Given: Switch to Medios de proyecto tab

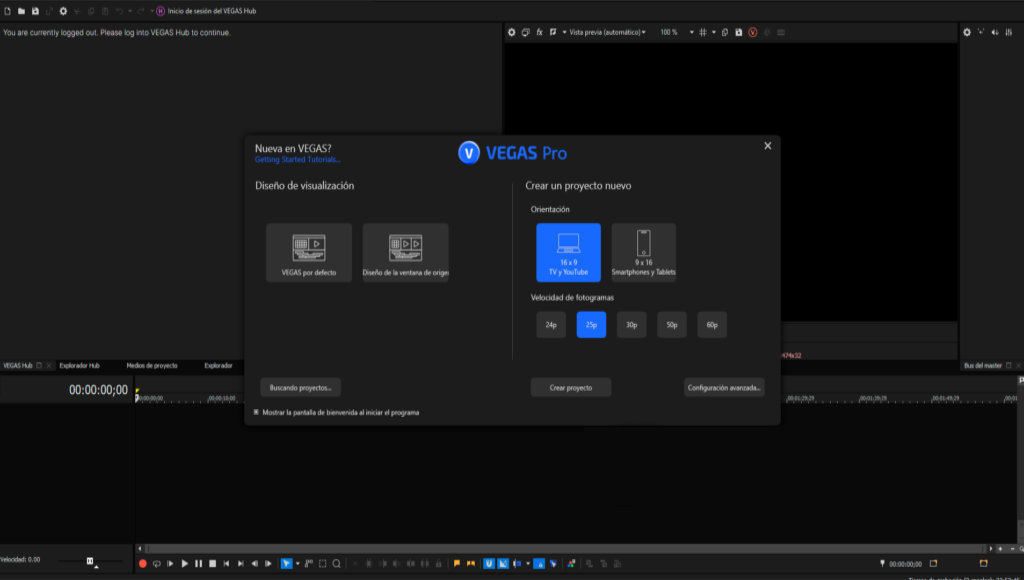Looking at the screenshot, I should point(152,366).
